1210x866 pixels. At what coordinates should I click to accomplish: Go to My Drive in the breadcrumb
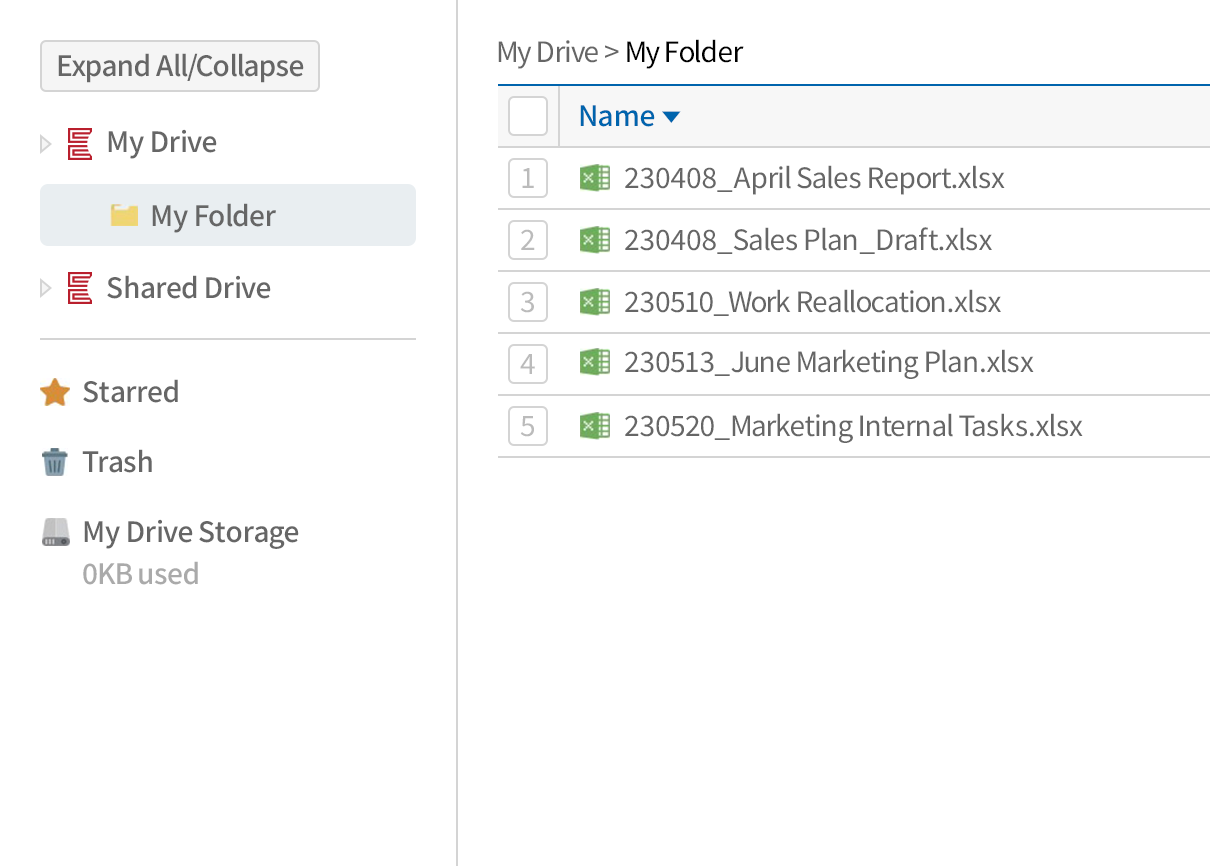coord(547,52)
